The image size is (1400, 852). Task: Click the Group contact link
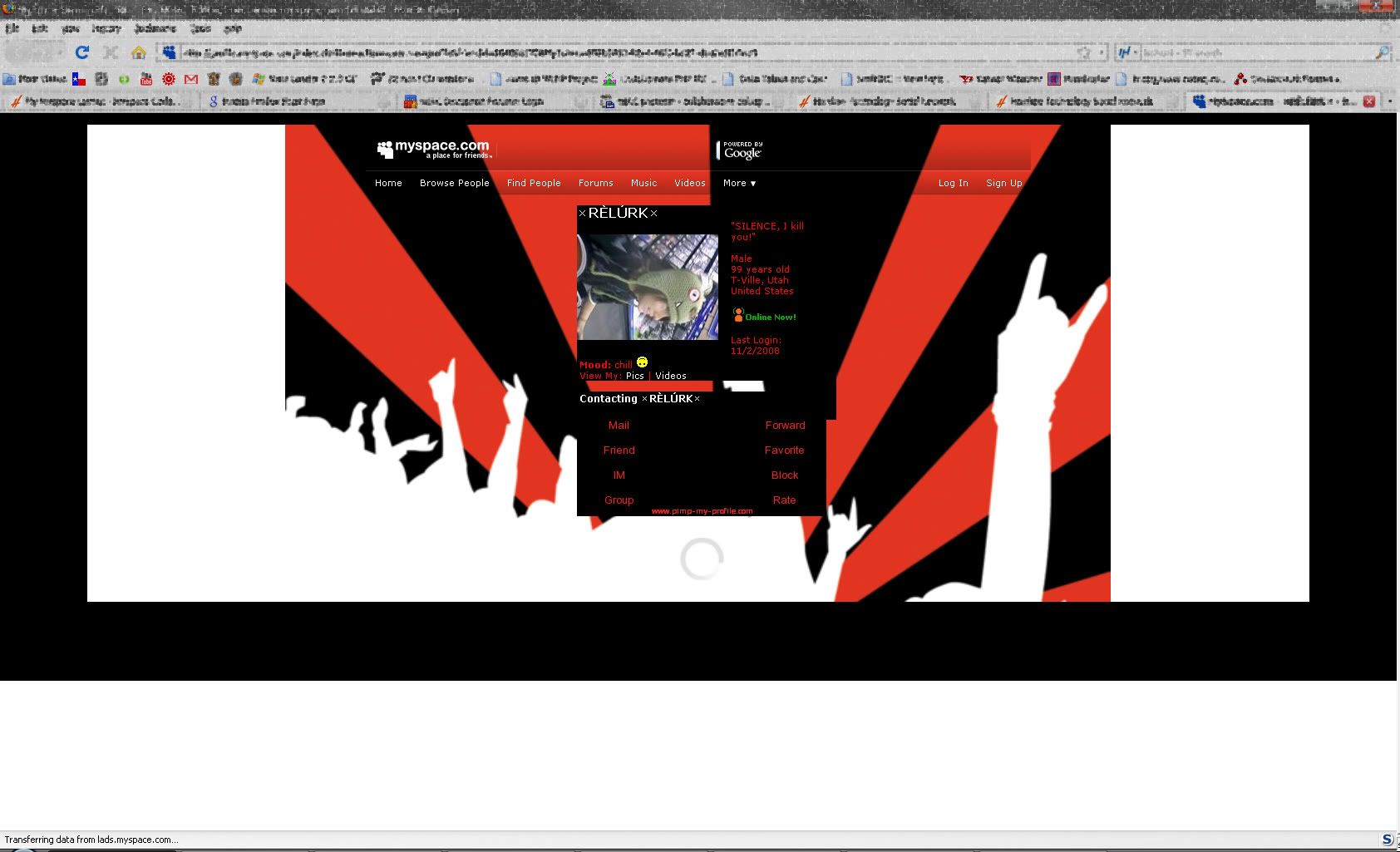(x=619, y=500)
